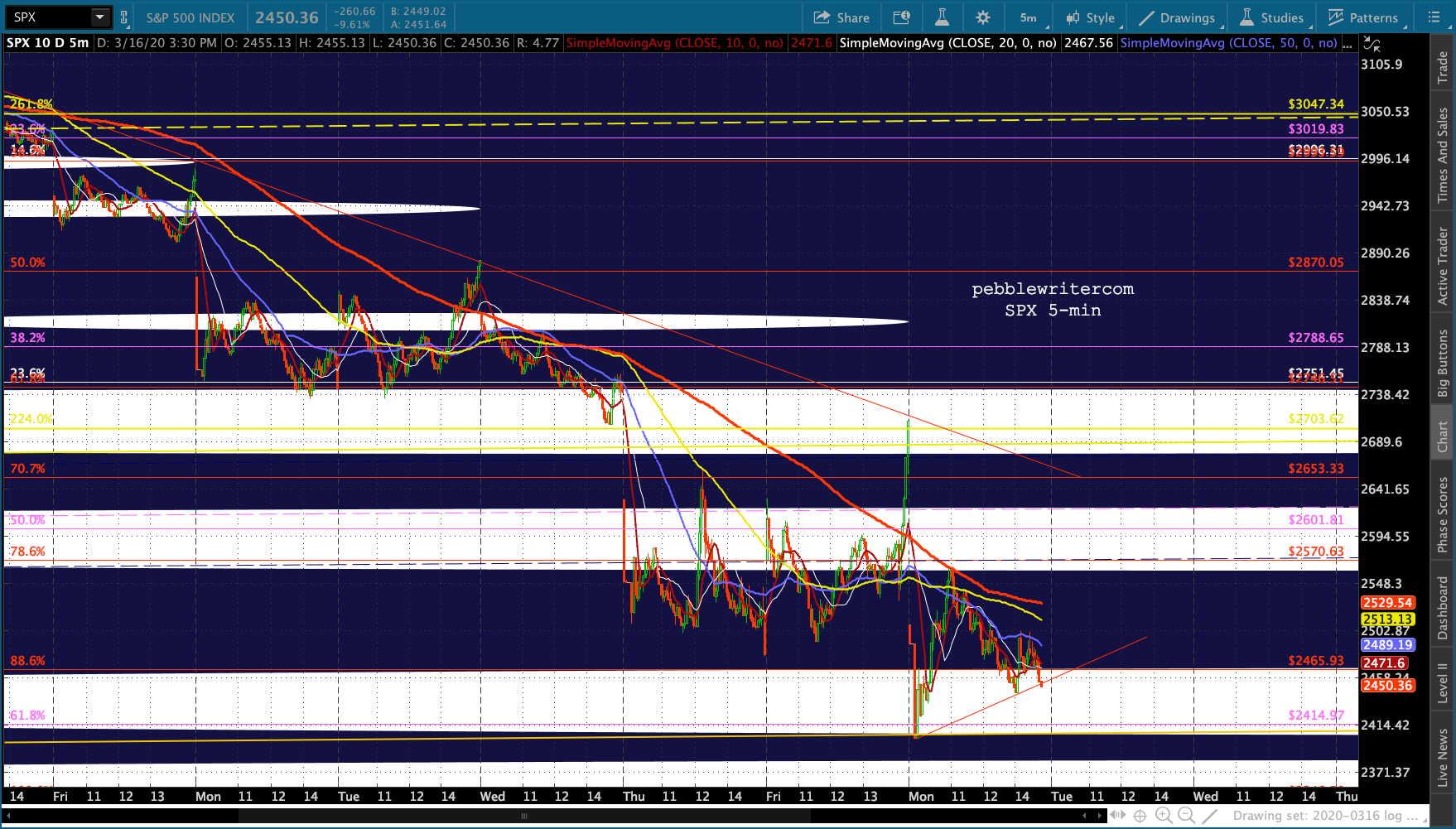Open chart settings gear icon
Screen dimensions: 1456x829
pyautogui.click(x=983, y=17)
